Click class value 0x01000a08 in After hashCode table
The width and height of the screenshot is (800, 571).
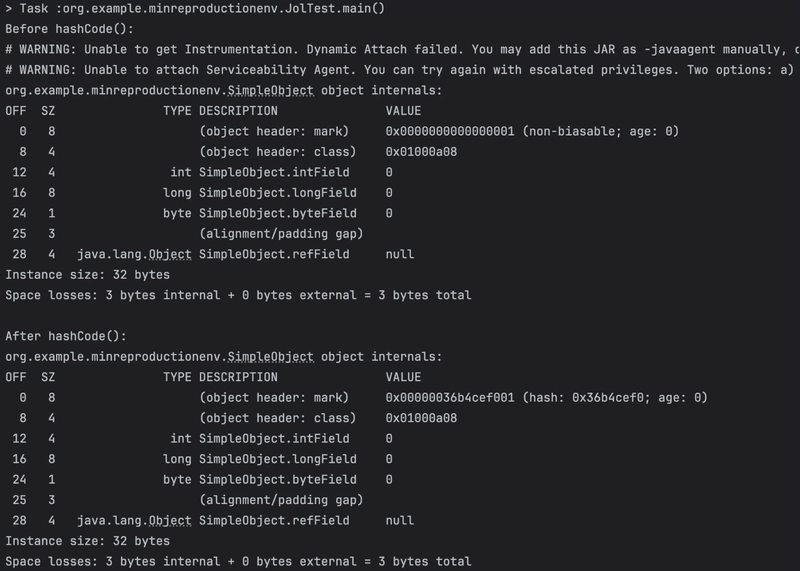point(421,418)
